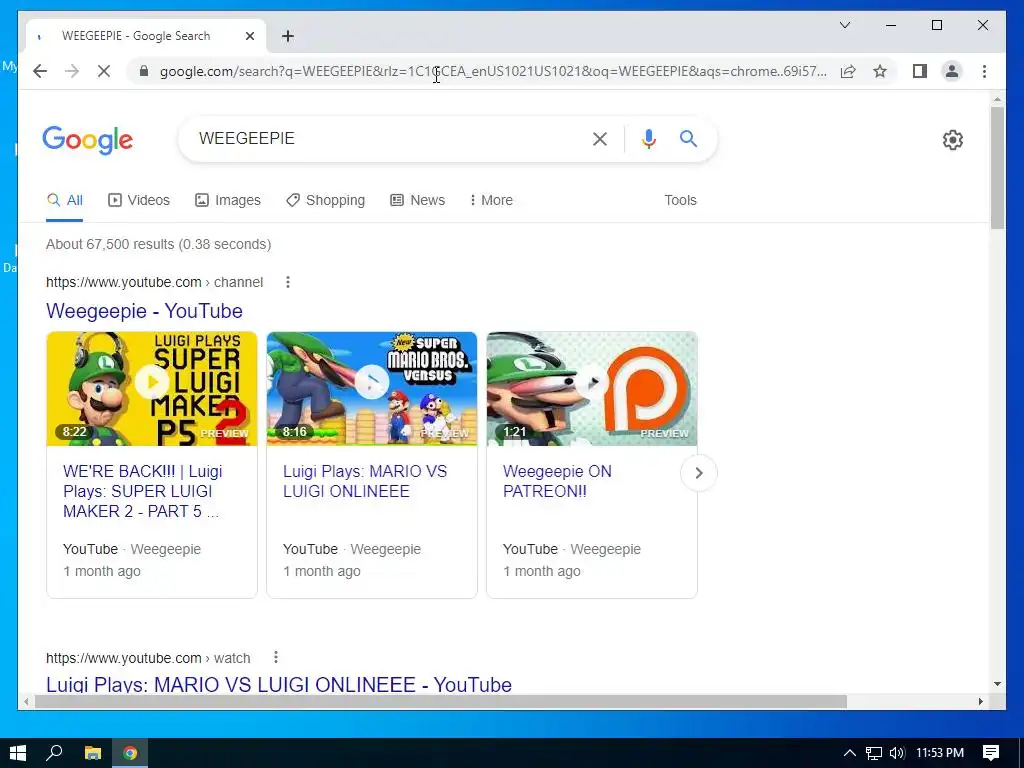1024x768 pixels.
Task: Select Chrome in the taskbar
Action: [130, 753]
